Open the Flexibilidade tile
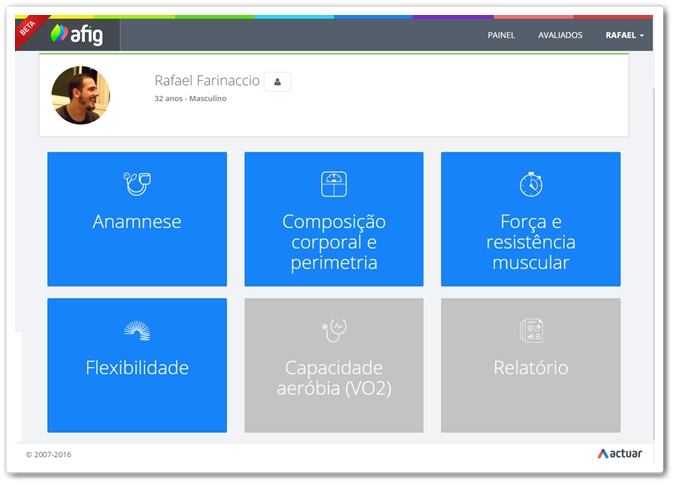This screenshot has width=676, height=485. coord(137,365)
